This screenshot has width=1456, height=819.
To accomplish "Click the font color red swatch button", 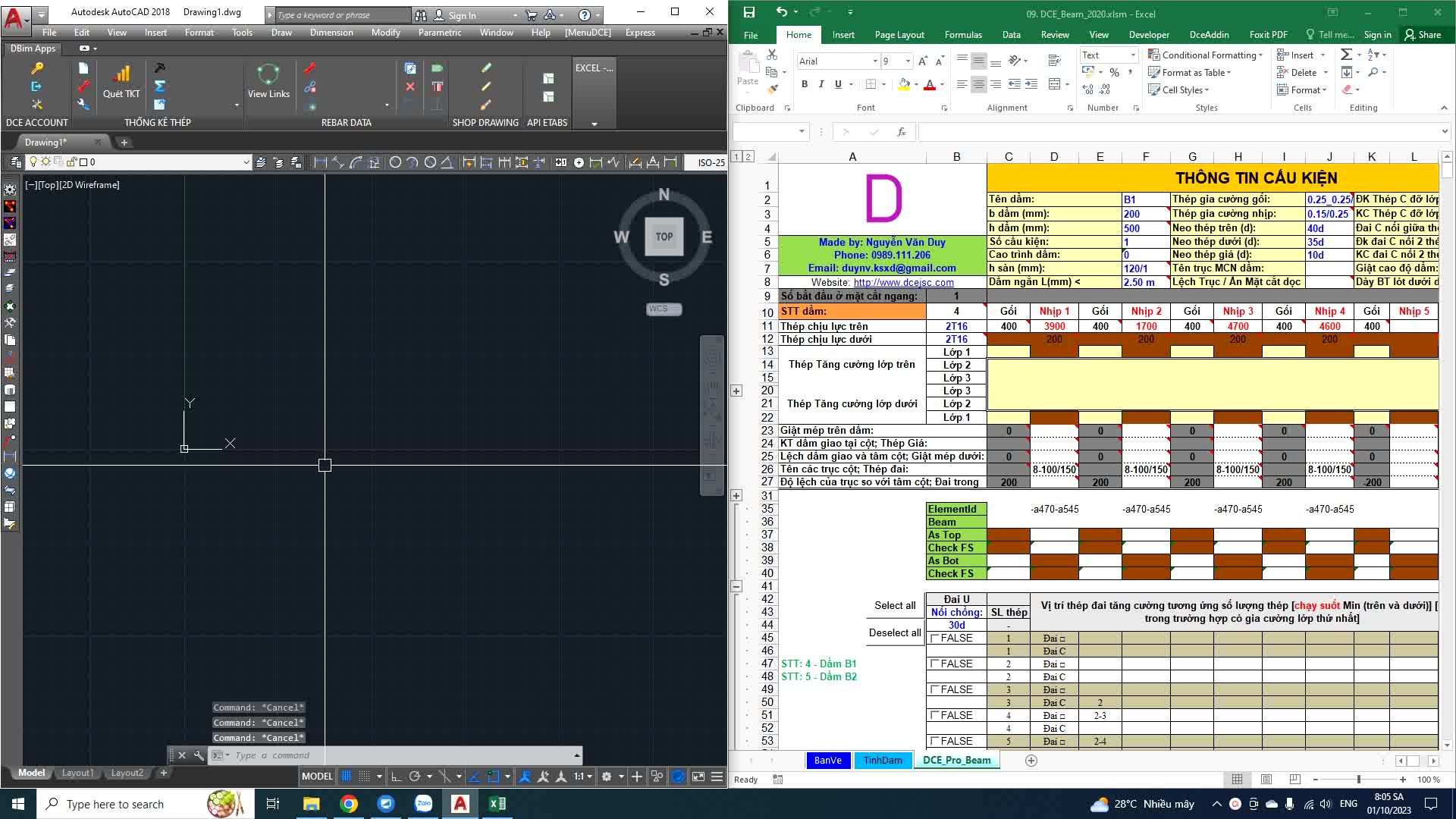I will pyautogui.click(x=930, y=84).
